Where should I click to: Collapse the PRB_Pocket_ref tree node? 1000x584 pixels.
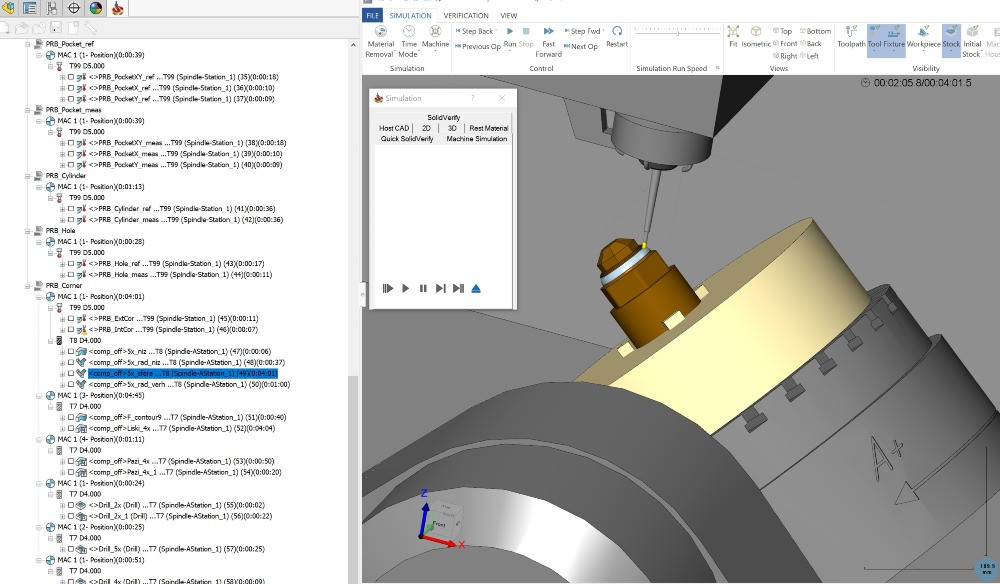(x=27, y=44)
